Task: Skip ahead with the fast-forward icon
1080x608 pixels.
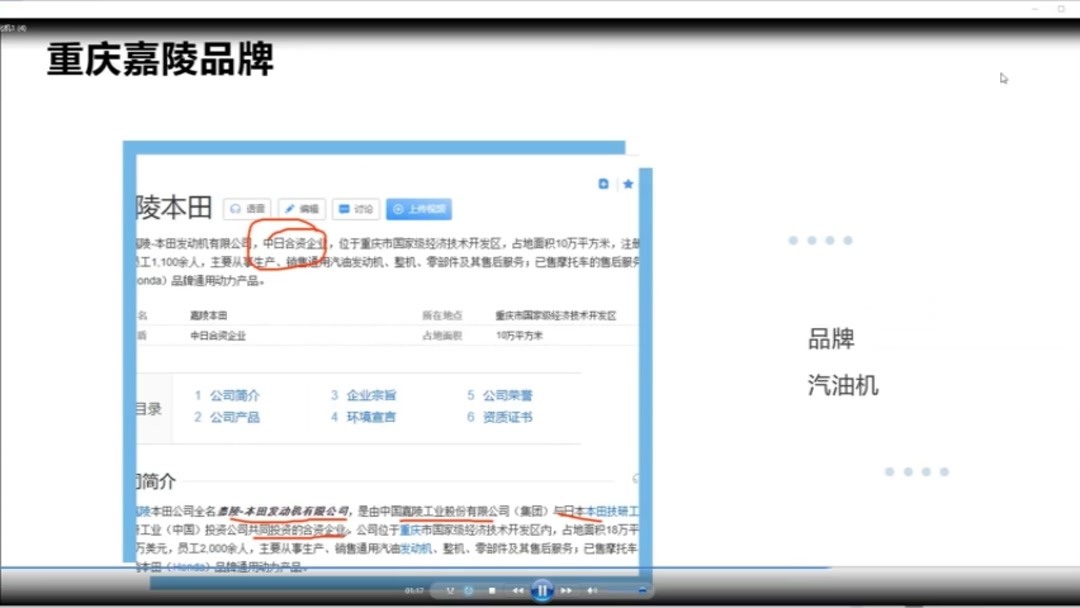Action: tap(566, 590)
